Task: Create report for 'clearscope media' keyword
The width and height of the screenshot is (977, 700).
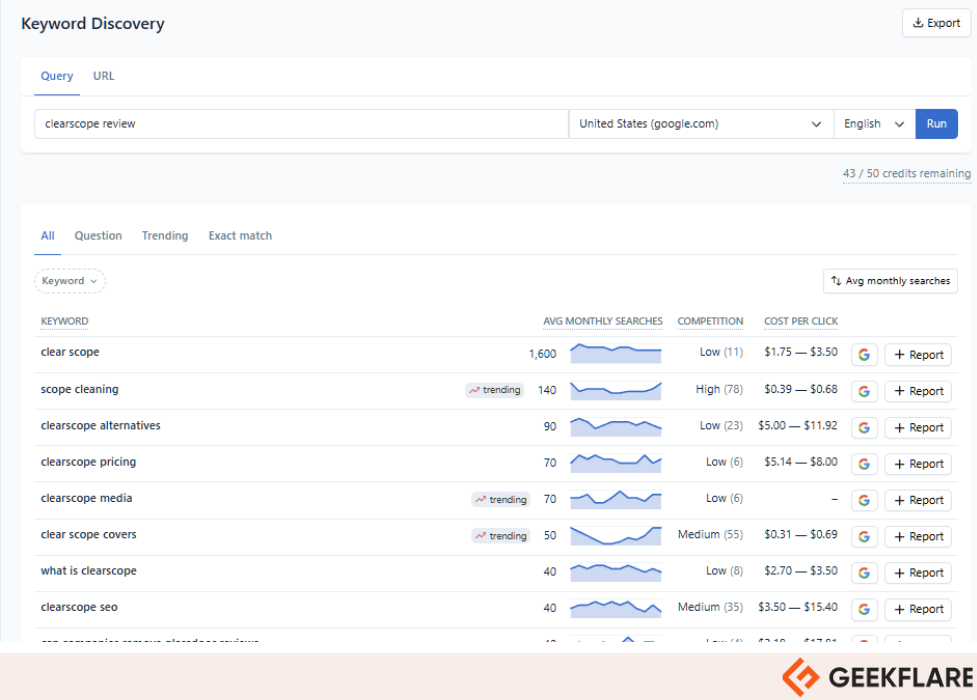Action: (918, 500)
